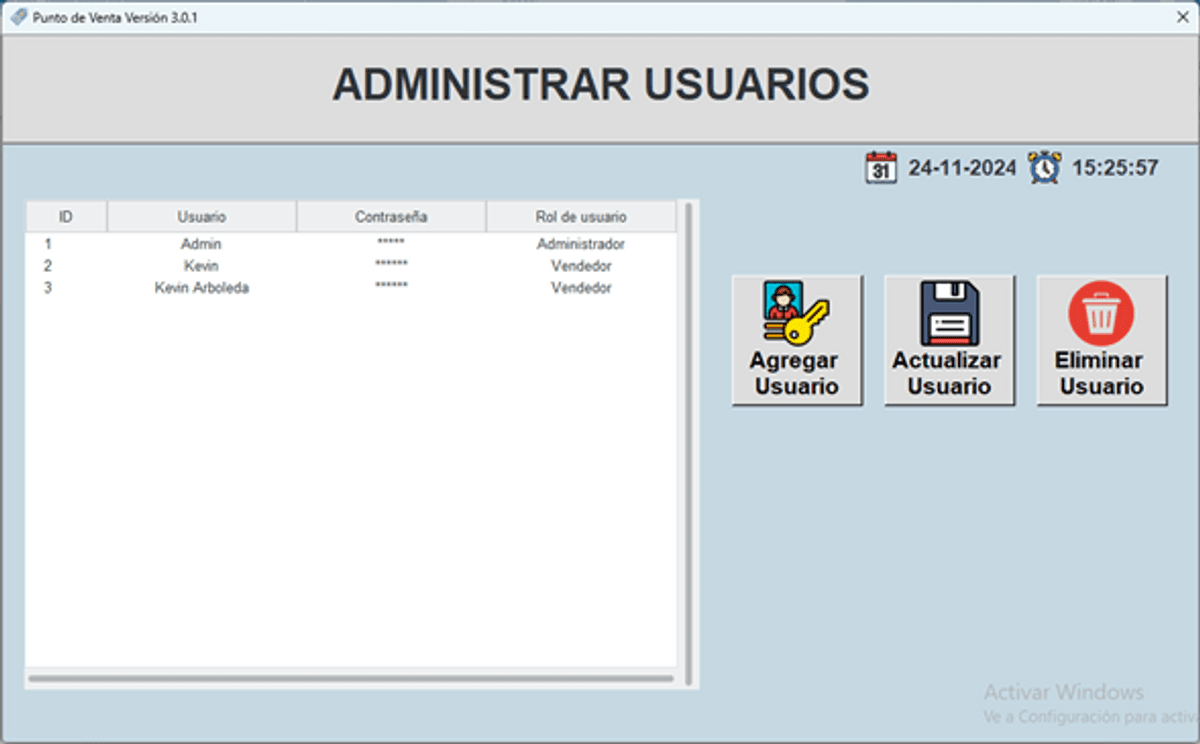The width and height of the screenshot is (1200, 744).
Task: Click the calendar icon beside the date
Action: tap(881, 167)
